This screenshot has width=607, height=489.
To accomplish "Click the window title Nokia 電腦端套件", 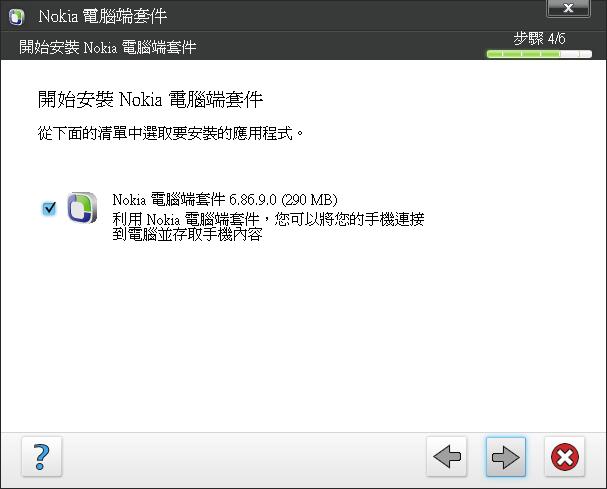I will tap(103, 16).
